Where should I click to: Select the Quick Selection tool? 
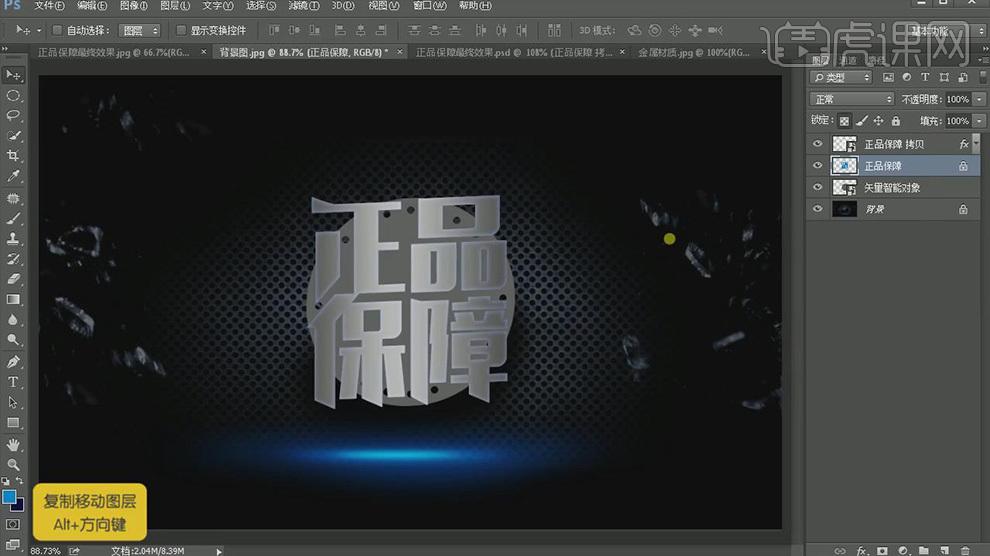[x=13, y=136]
